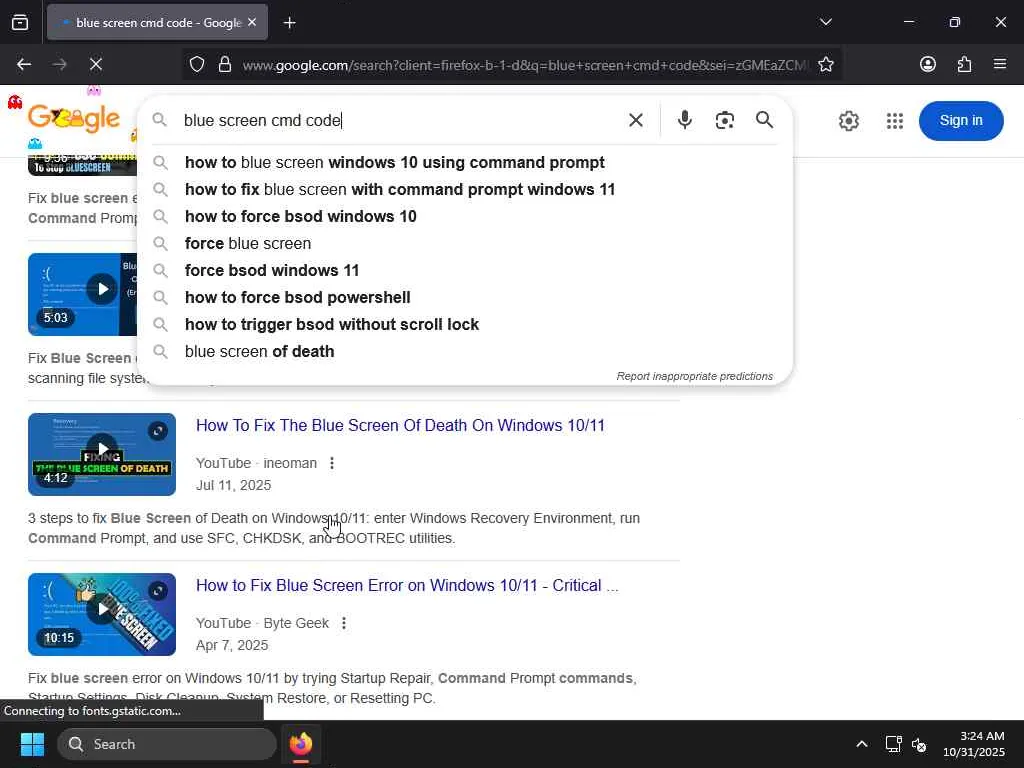Bookmark this page with star icon
The height and width of the screenshot is (768, 1024).
[825, 64]
